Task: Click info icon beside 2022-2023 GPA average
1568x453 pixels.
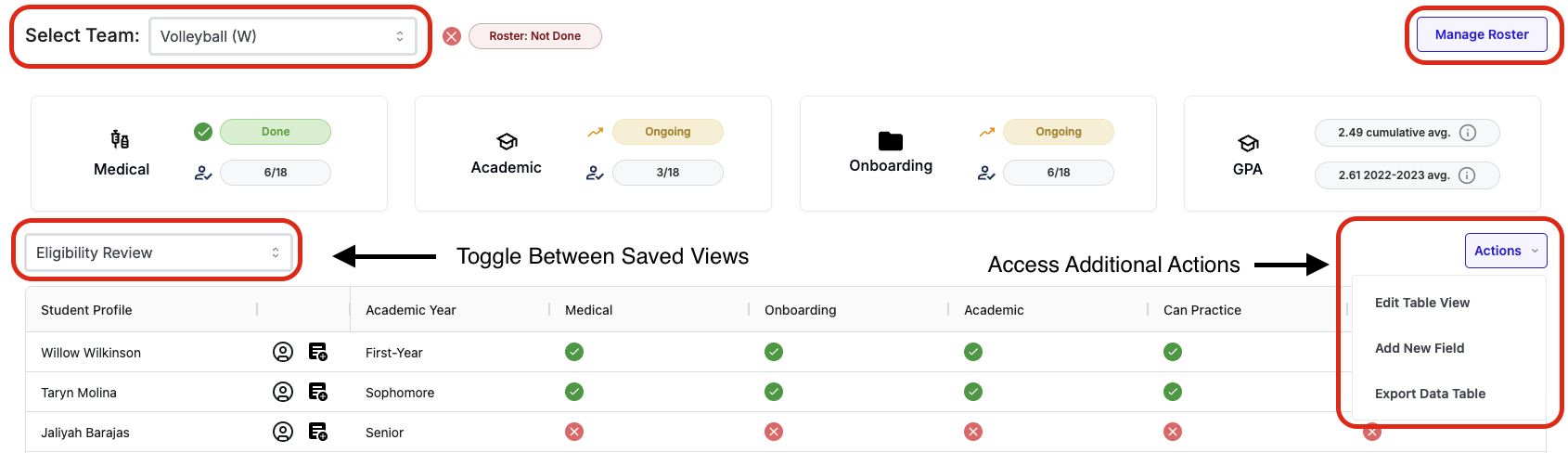Action: point(1467,175)
